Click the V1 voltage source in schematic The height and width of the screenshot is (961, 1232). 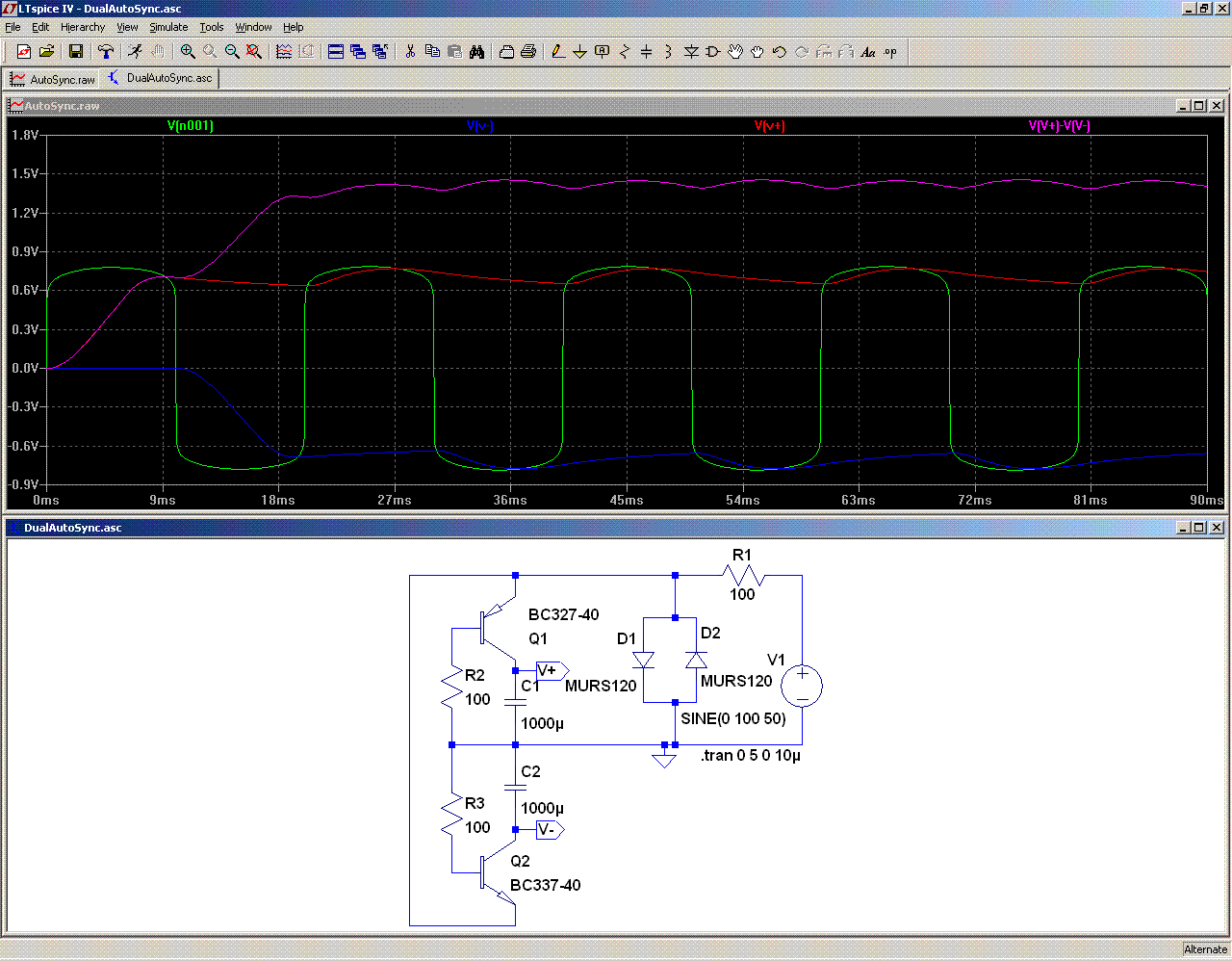801,687
